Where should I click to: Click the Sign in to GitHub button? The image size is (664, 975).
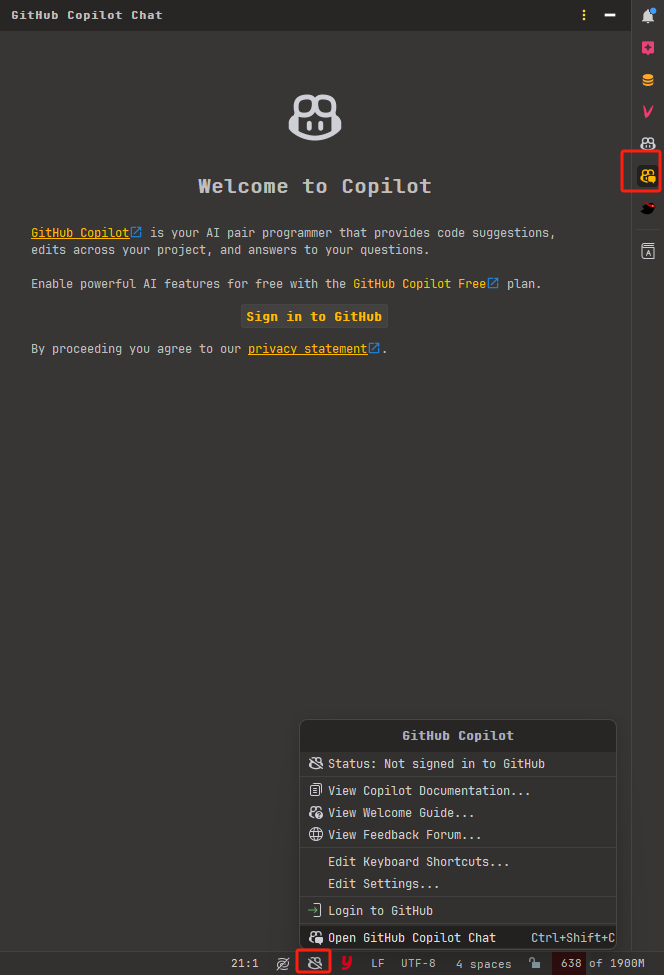tap(314, 317)
